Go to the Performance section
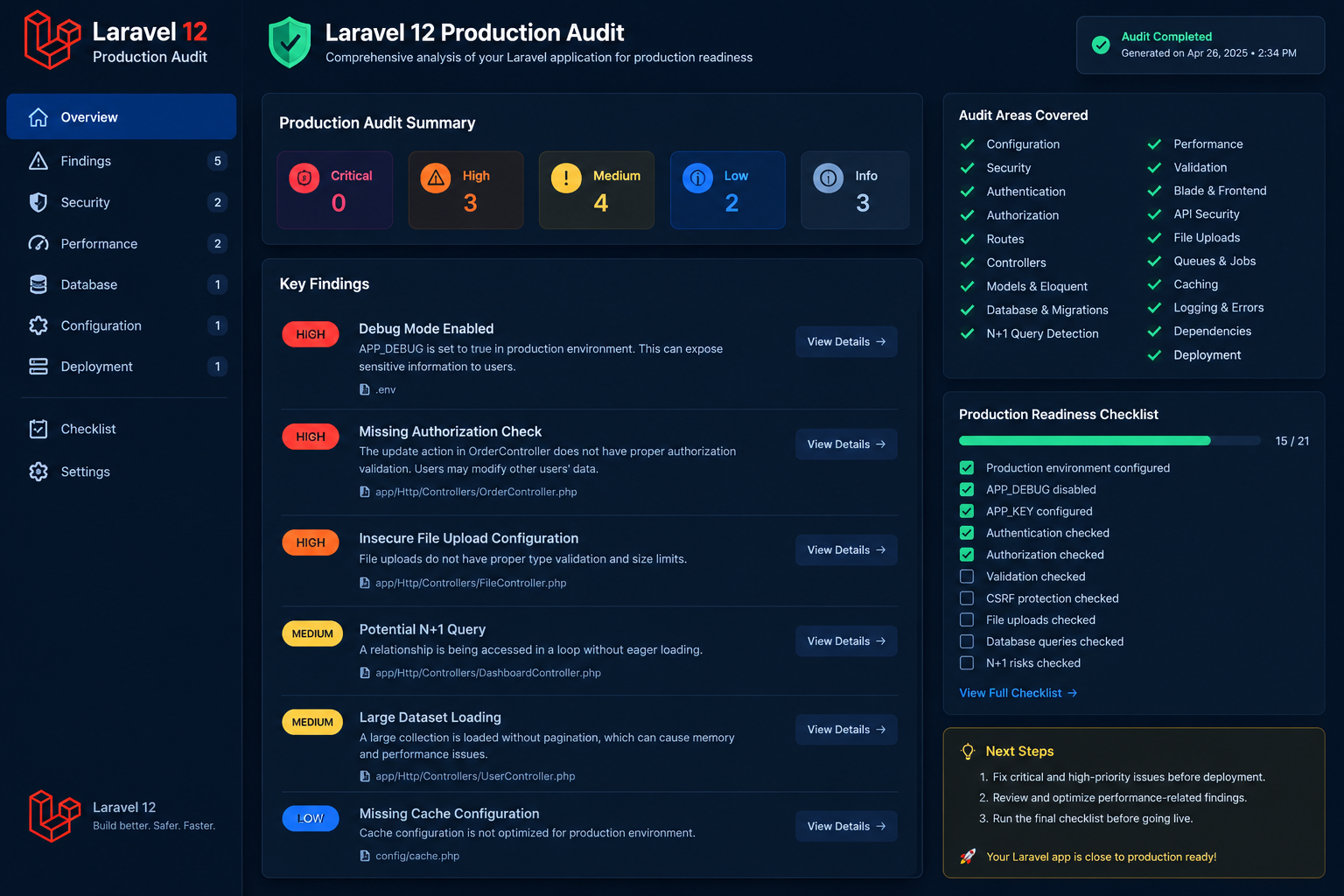The width and height of the screenshot is (1344, 896). click(x=122, y=243)
